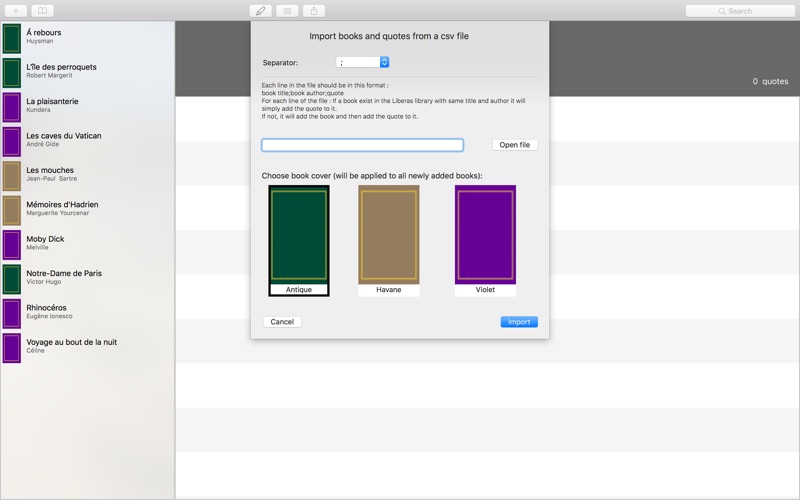Click the '0 quotes' counter text
The image size is (800, 500).
click(770, 82)
